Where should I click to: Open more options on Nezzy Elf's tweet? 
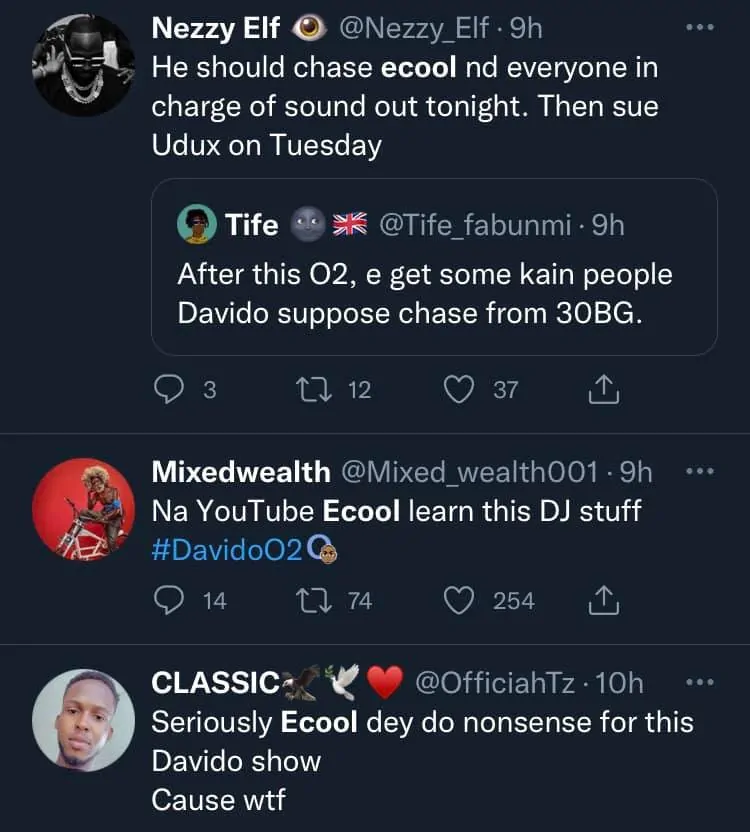[701, 29]
